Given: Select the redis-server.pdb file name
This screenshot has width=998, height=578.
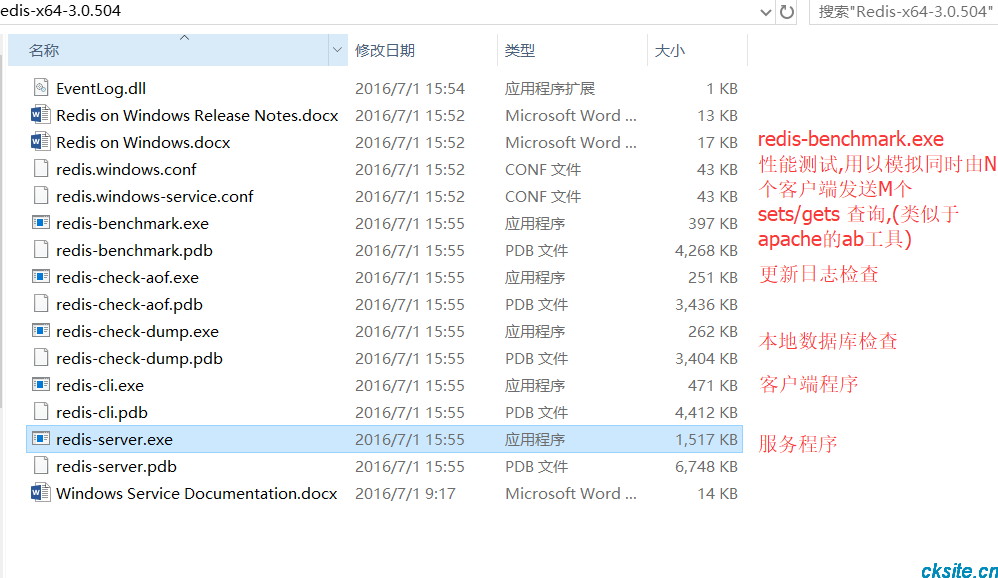Looking at the screenshot, I should [116, 467].
